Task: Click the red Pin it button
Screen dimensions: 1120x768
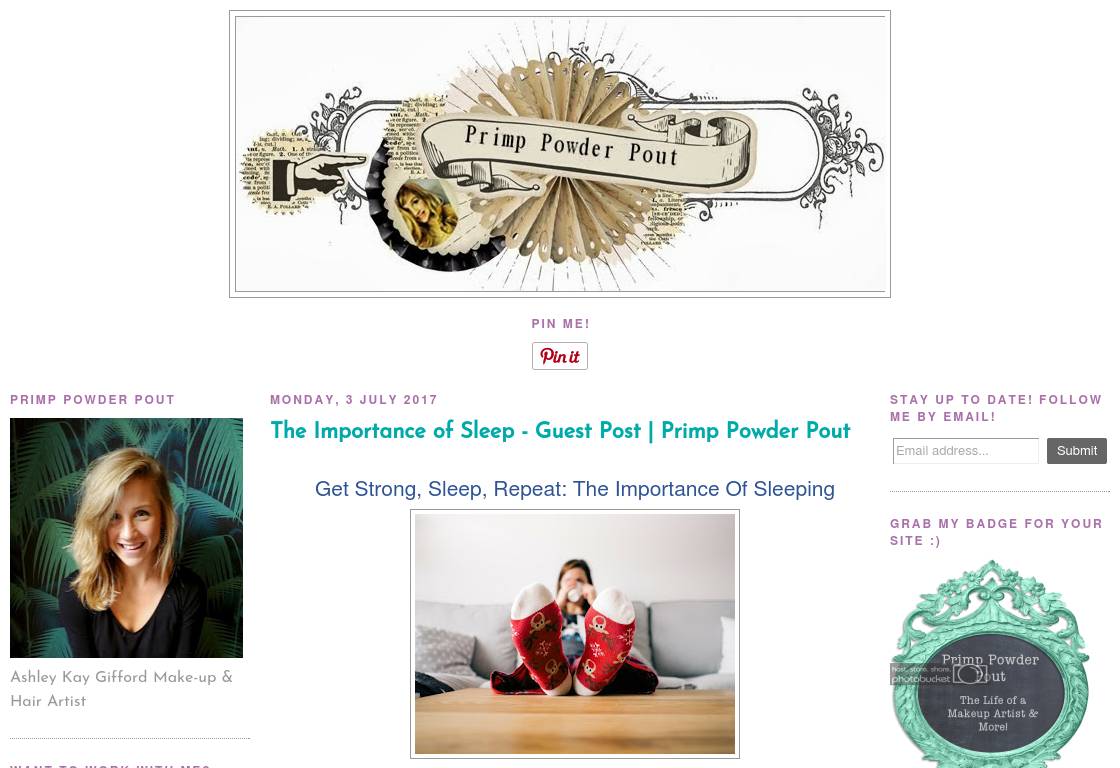Action: click(559, 356)
